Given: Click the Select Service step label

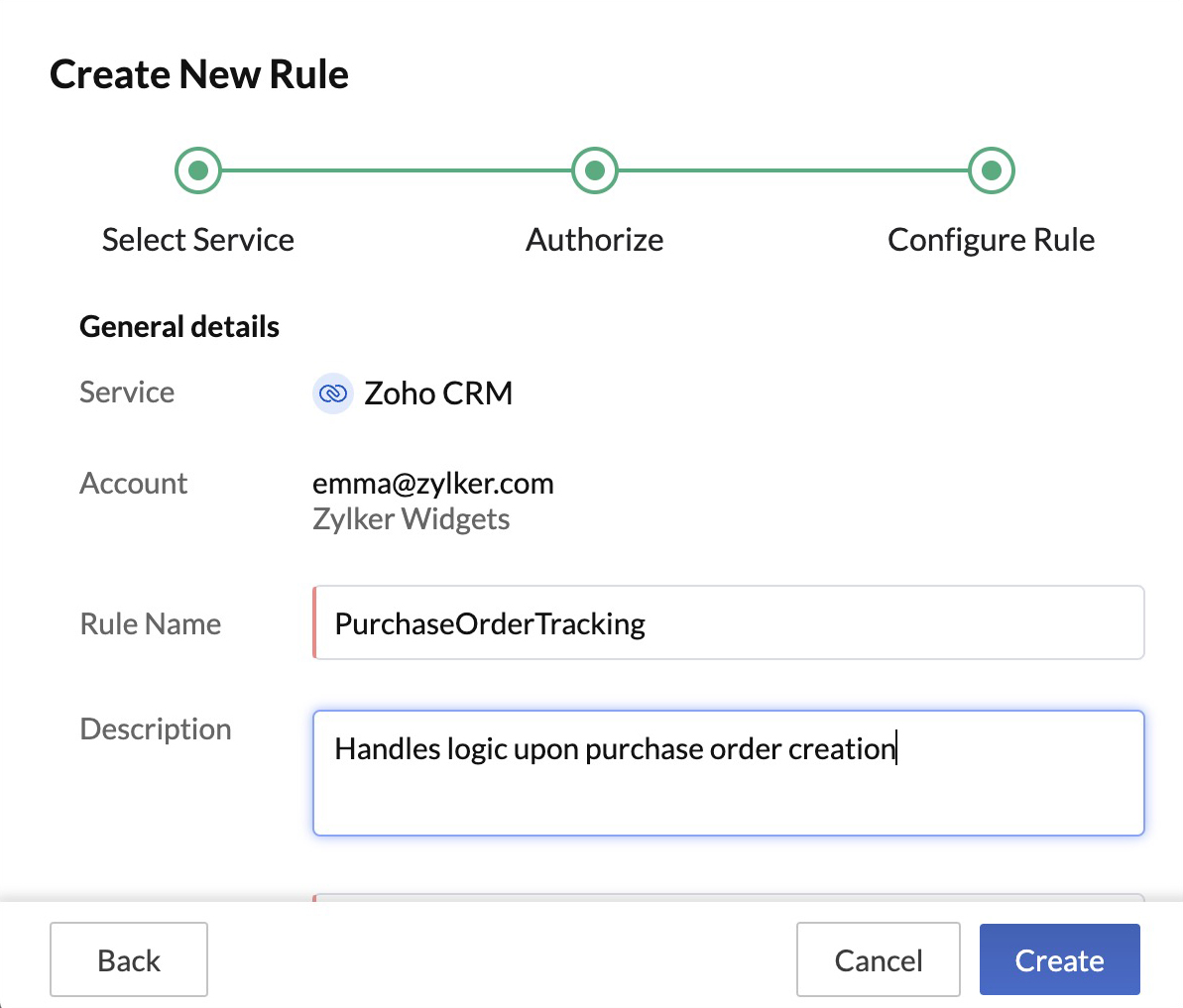Looking at the screenshot, I should coord(197,239).
